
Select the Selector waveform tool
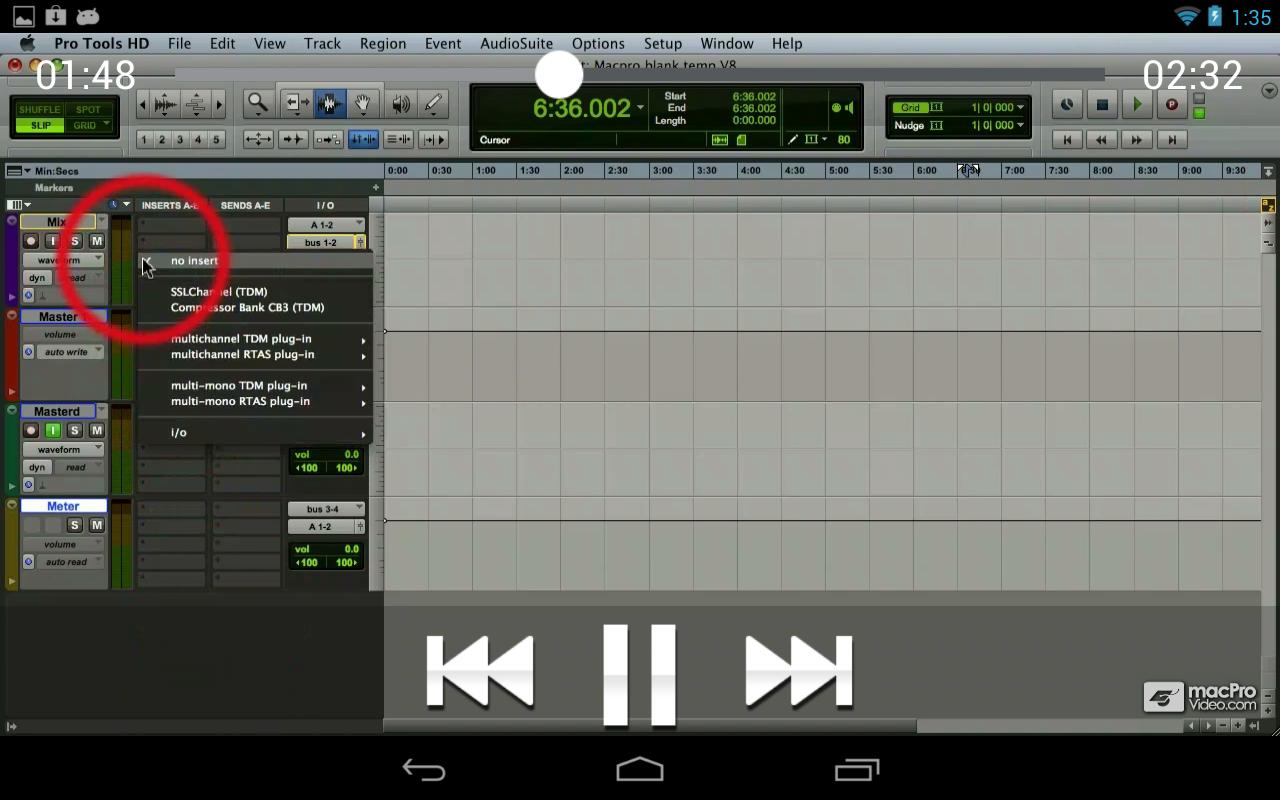coord(329,103)
